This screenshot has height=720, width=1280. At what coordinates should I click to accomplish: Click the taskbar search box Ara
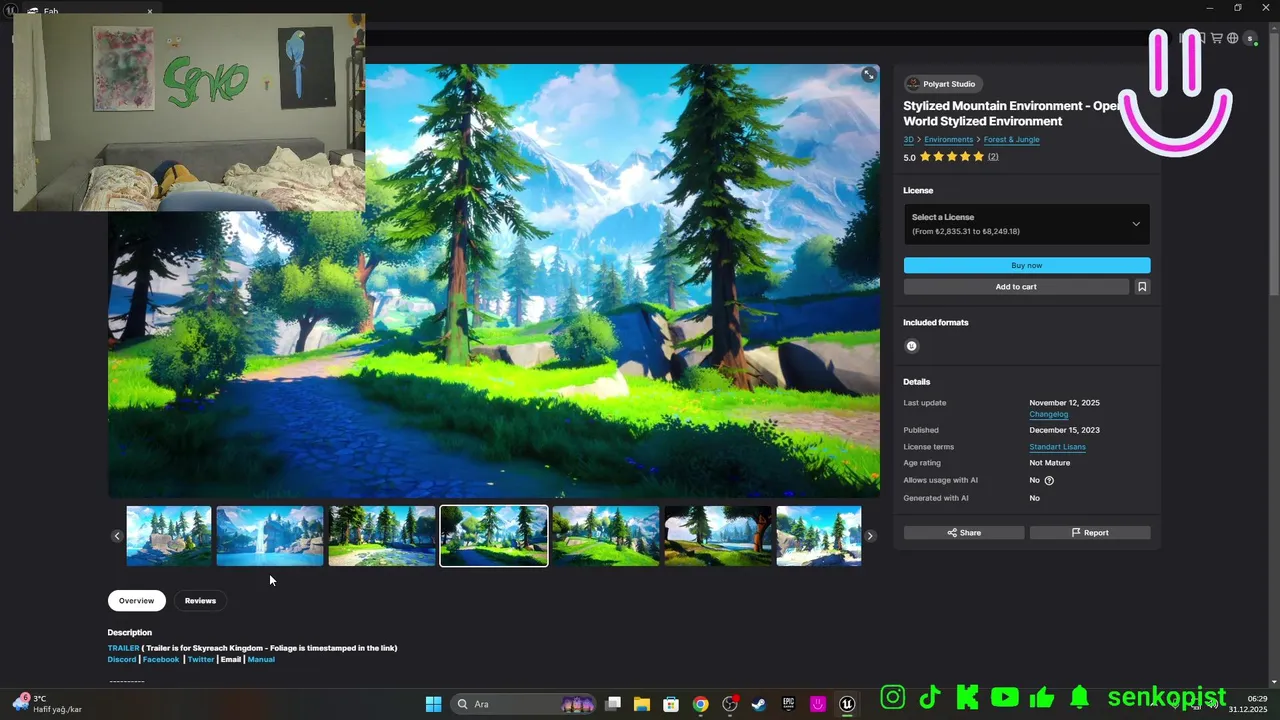pos(524,704)
